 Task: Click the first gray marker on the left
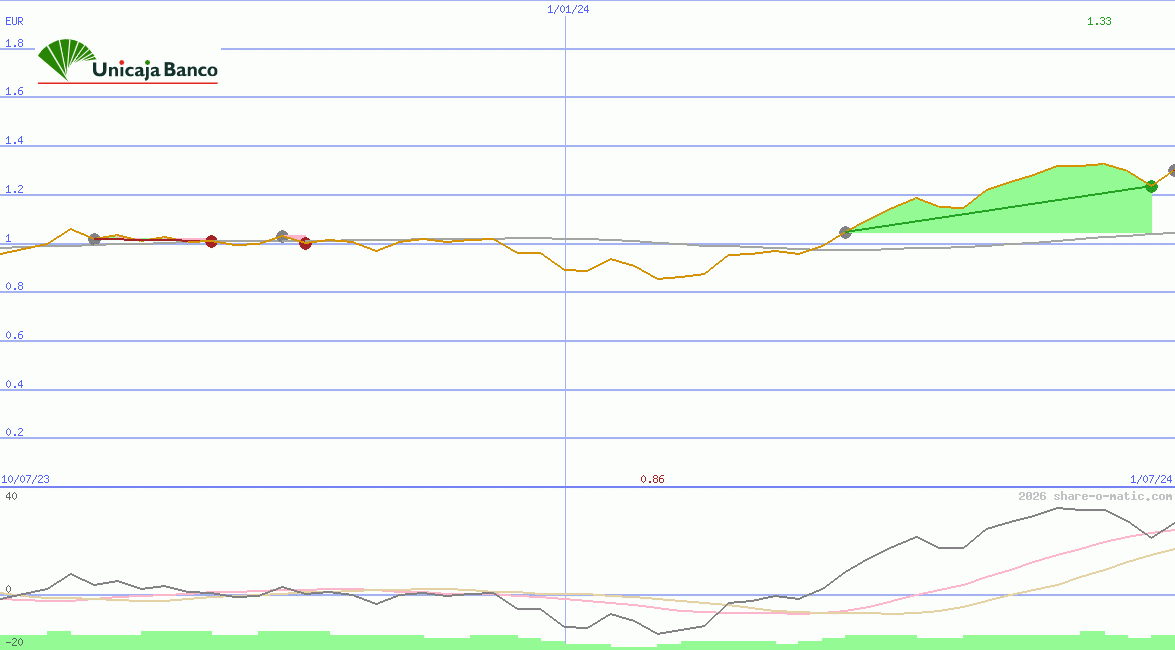point(94,239)
